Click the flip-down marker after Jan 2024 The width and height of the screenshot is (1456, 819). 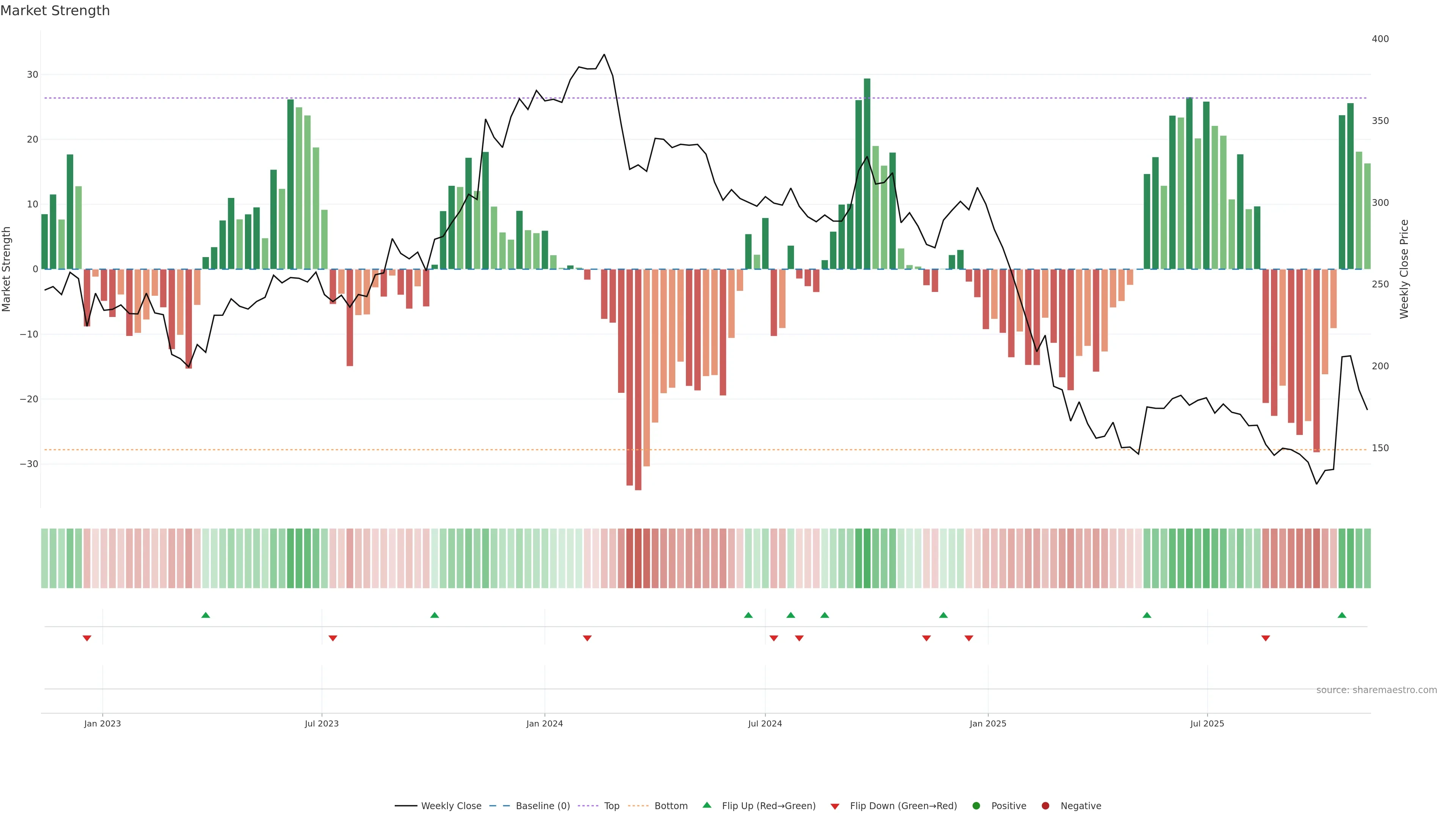coord(587,638)
